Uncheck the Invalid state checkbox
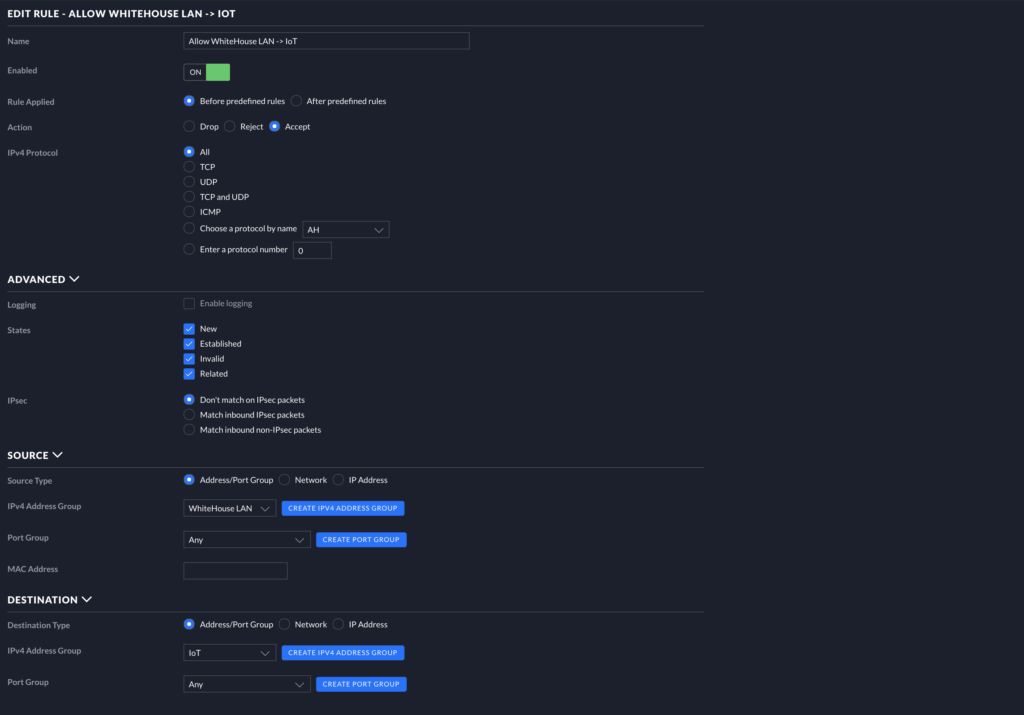1024x715 pixels. (189, 359)
